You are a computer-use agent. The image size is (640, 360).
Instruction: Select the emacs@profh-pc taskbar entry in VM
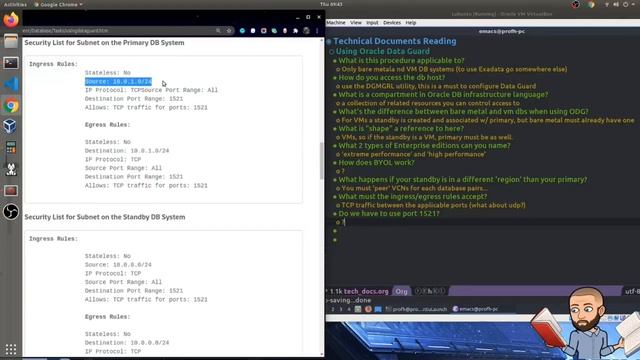(x=476, y=309)
